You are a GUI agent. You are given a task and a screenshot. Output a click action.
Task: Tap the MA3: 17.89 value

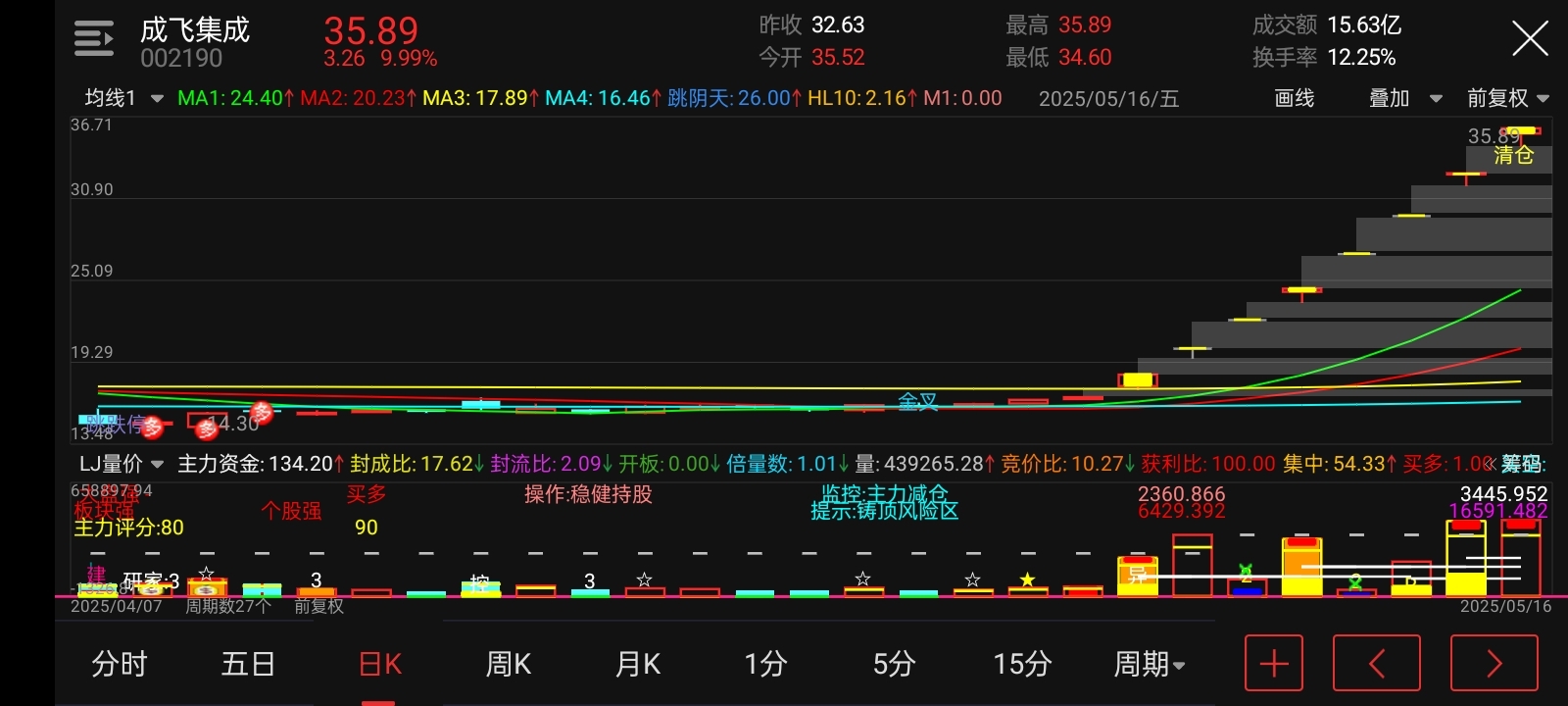tap(481, 98)
